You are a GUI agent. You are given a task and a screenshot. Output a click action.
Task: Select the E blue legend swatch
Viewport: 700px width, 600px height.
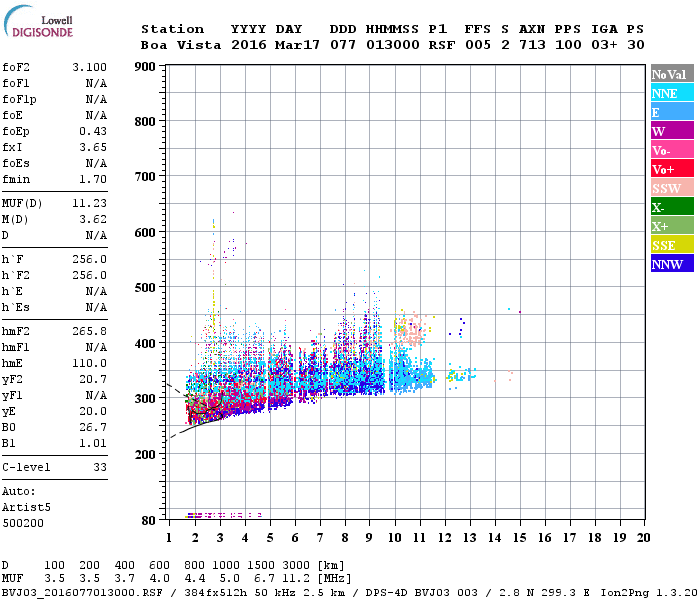click(672, 112)
